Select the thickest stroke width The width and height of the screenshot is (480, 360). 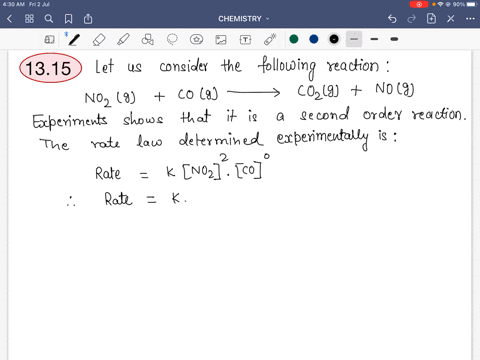394,39
